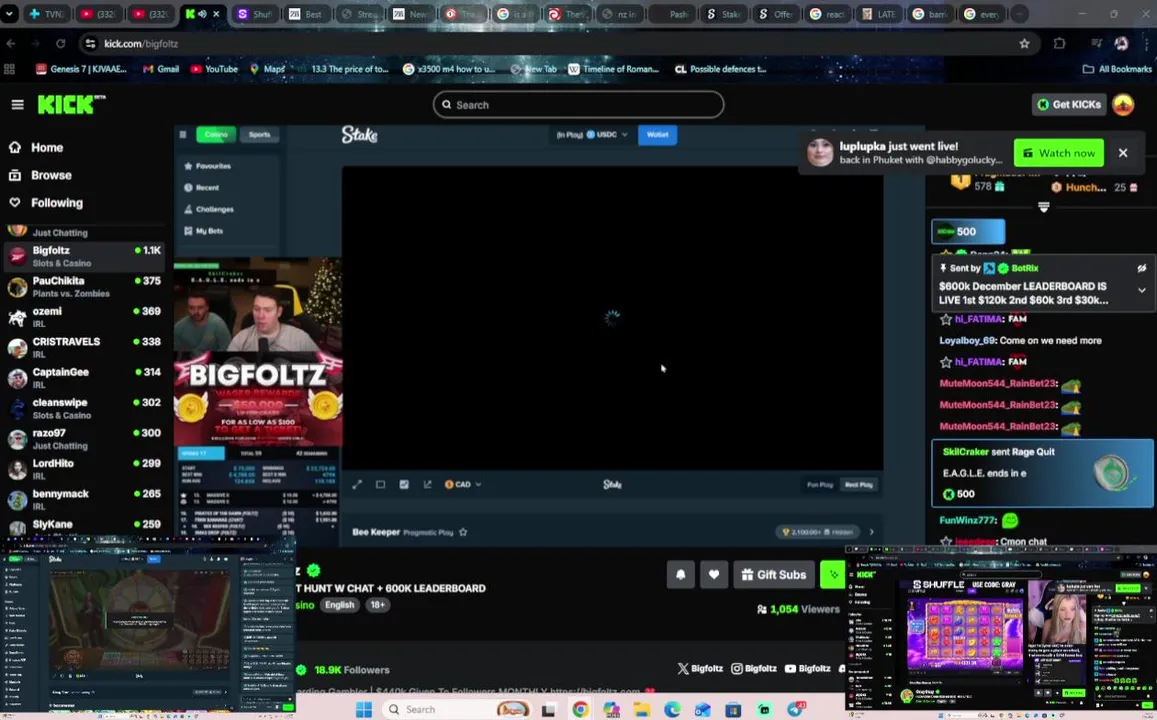This screenshot has height=720, width=1157.
Task: Open browser extensions puzzle icon
Action: (x=1060, y=44)
